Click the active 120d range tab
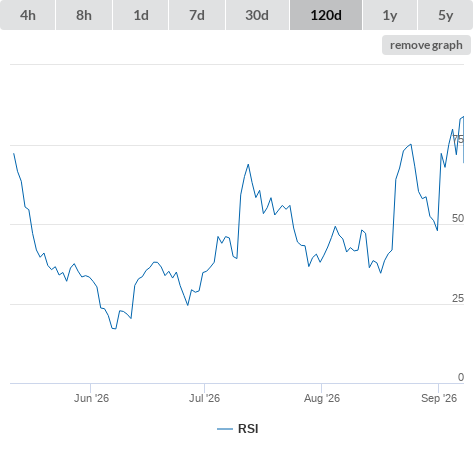Viewport: 474px width, 455px height. 326,15
